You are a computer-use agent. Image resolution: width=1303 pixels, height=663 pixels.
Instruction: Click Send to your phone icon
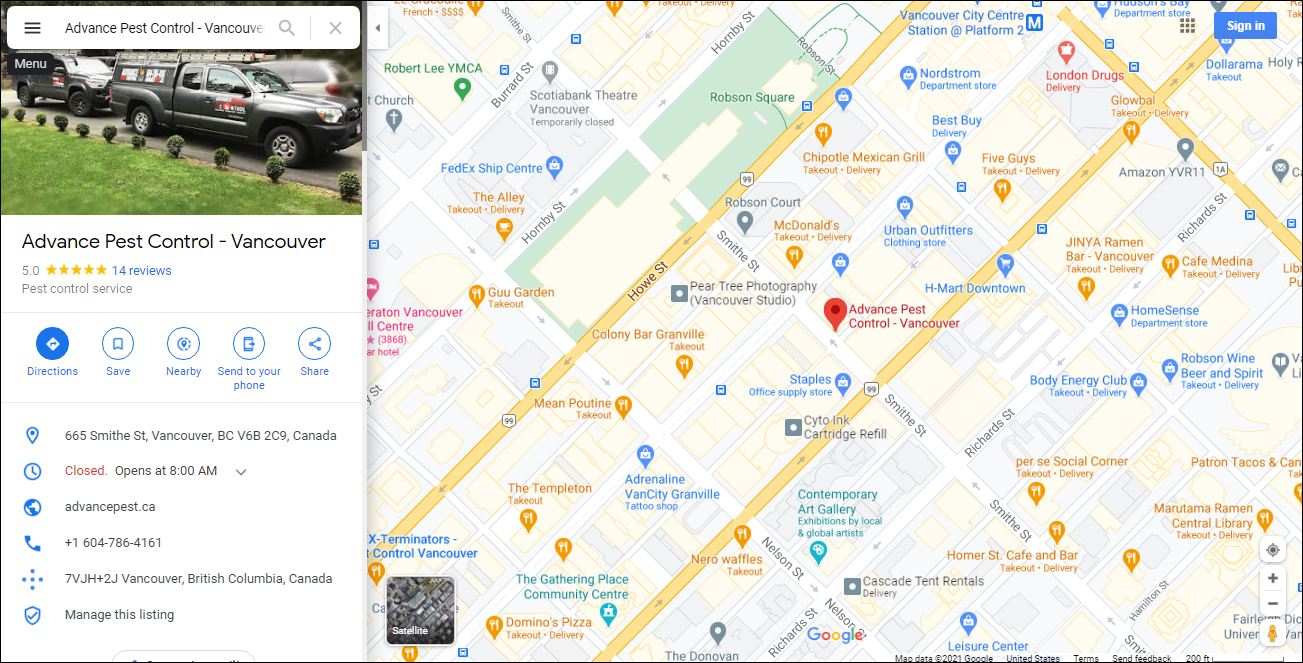(249, 344)
